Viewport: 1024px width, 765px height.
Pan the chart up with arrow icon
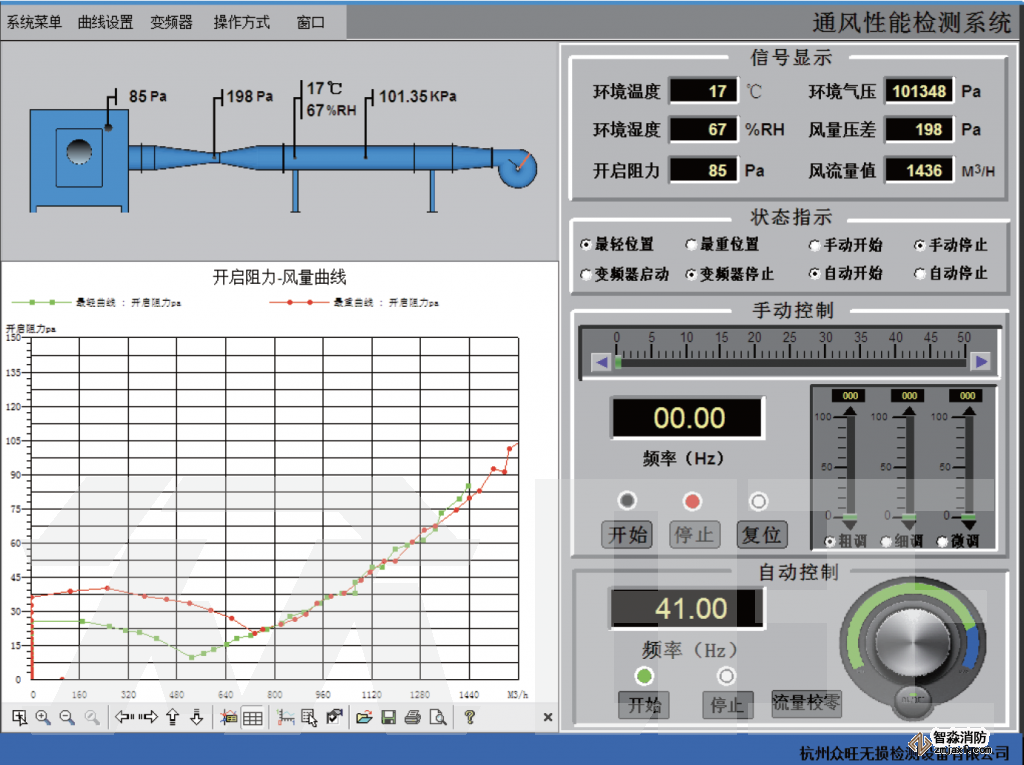point(173,717)
